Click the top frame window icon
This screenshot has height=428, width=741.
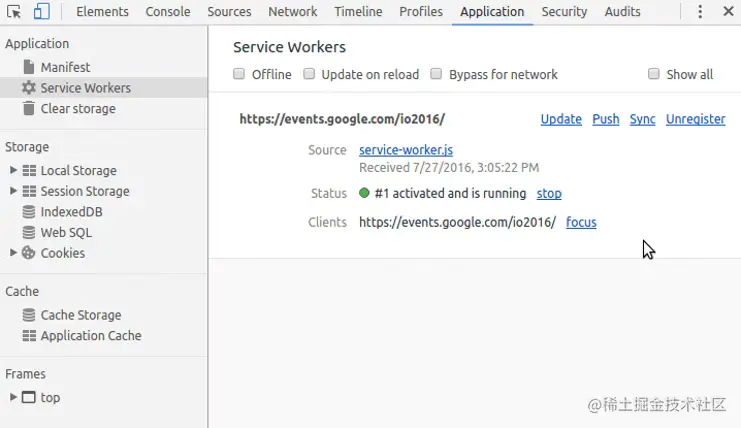(29, 397)
